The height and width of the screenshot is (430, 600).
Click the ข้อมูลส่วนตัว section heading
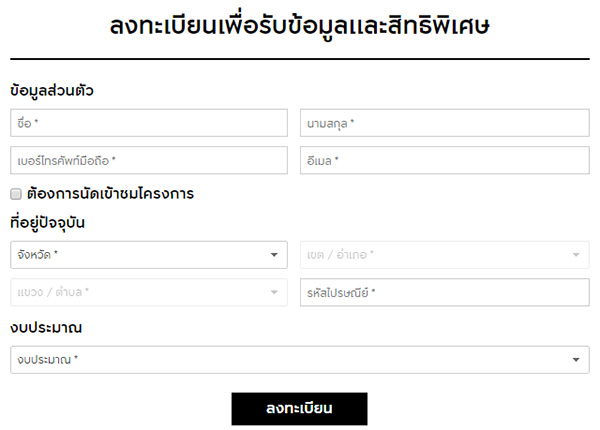pos(51,91)
